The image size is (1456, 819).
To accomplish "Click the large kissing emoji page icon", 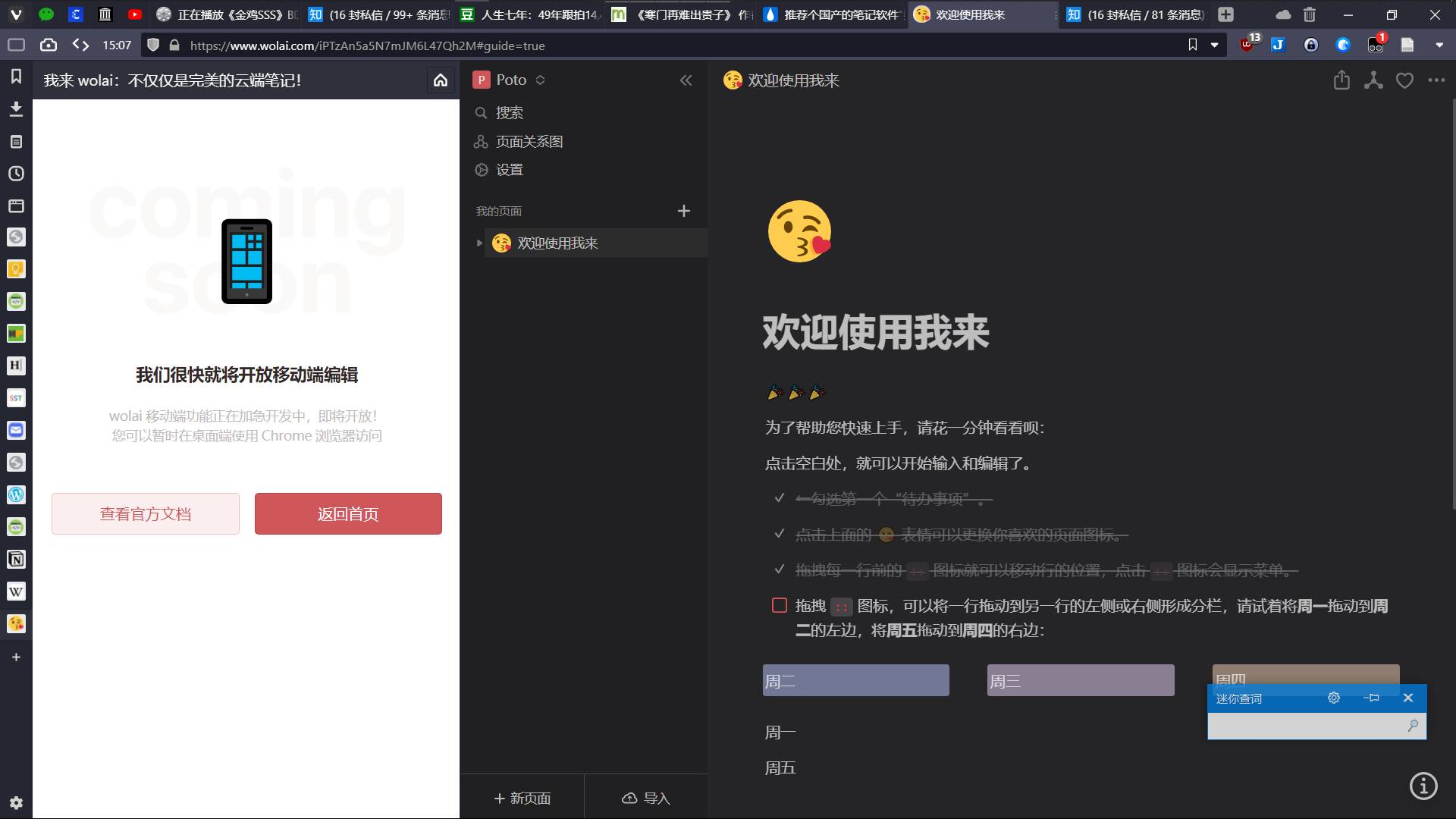I will click(799, 231).
